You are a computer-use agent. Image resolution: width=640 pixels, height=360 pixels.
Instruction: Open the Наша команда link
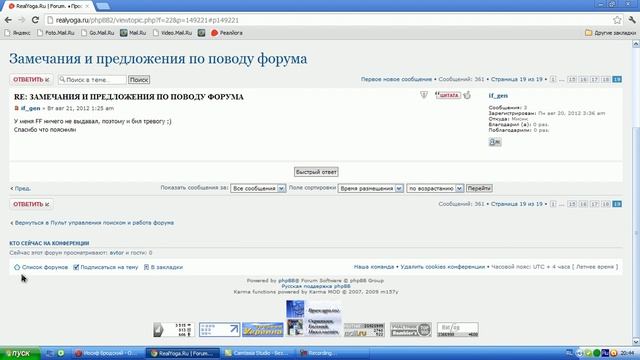point(373,267)
